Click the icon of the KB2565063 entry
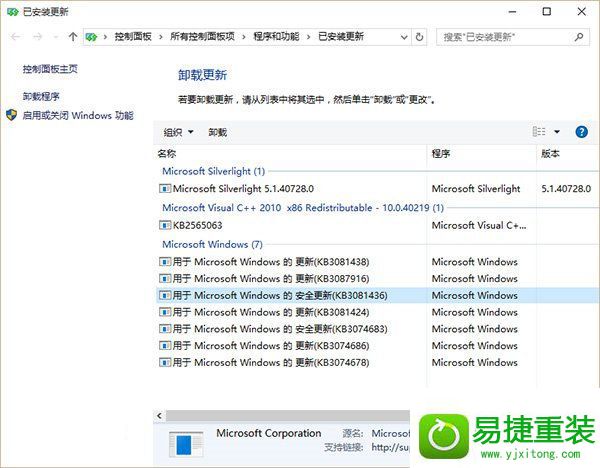 pos(165,225)
